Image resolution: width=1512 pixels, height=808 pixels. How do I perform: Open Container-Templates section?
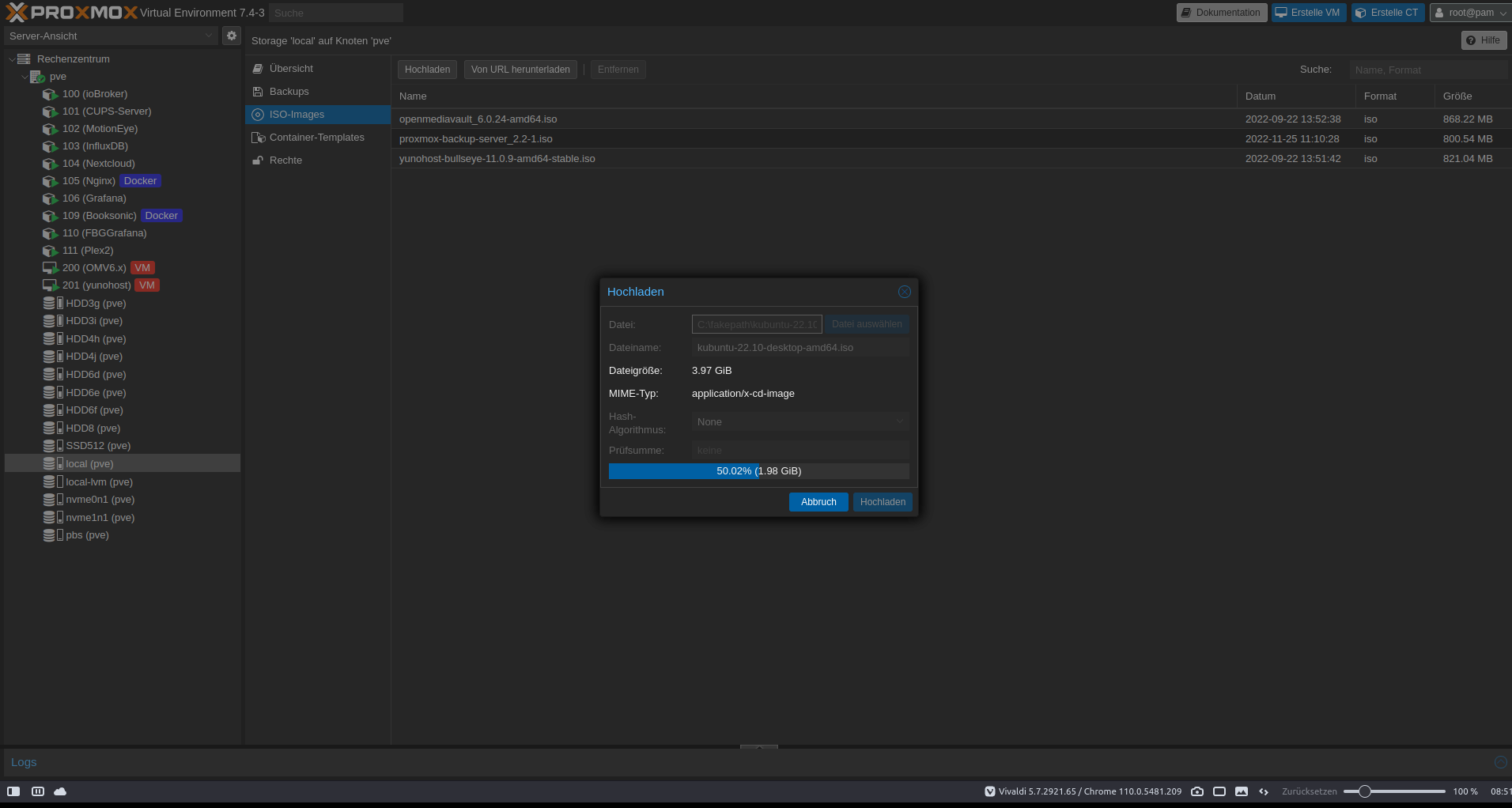tap(318, 138)
